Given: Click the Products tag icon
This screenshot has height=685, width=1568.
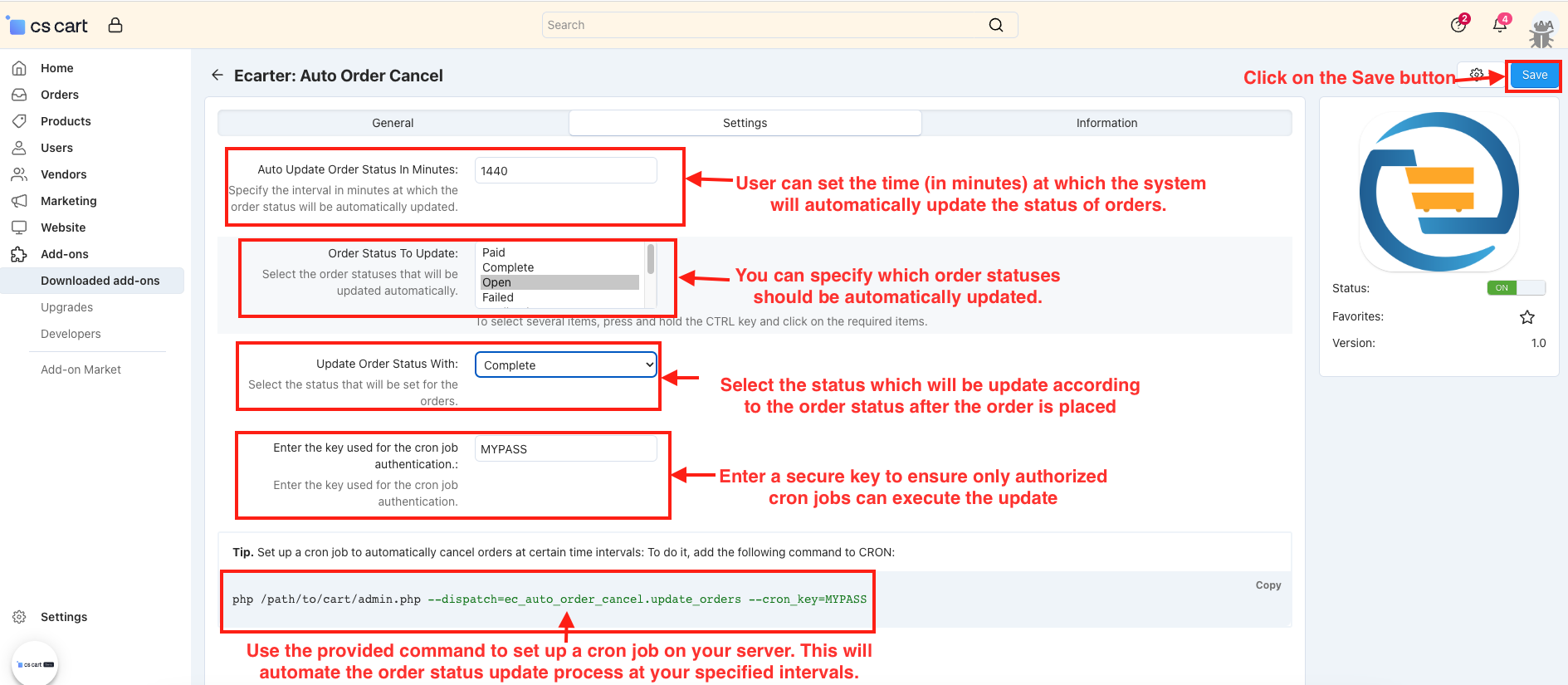Looking at the screenshot, I should [19, 121].
